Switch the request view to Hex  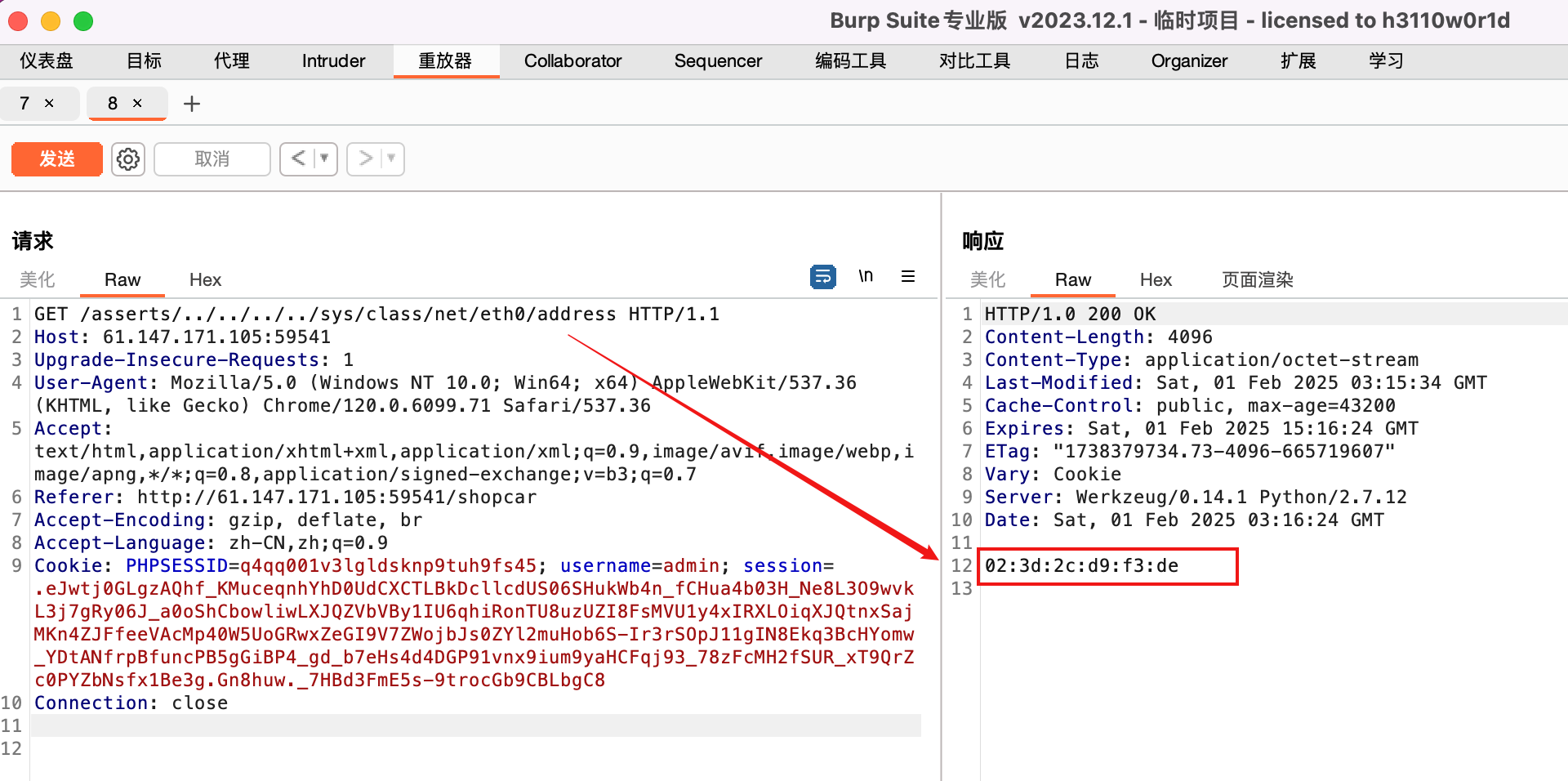point(204,279)
